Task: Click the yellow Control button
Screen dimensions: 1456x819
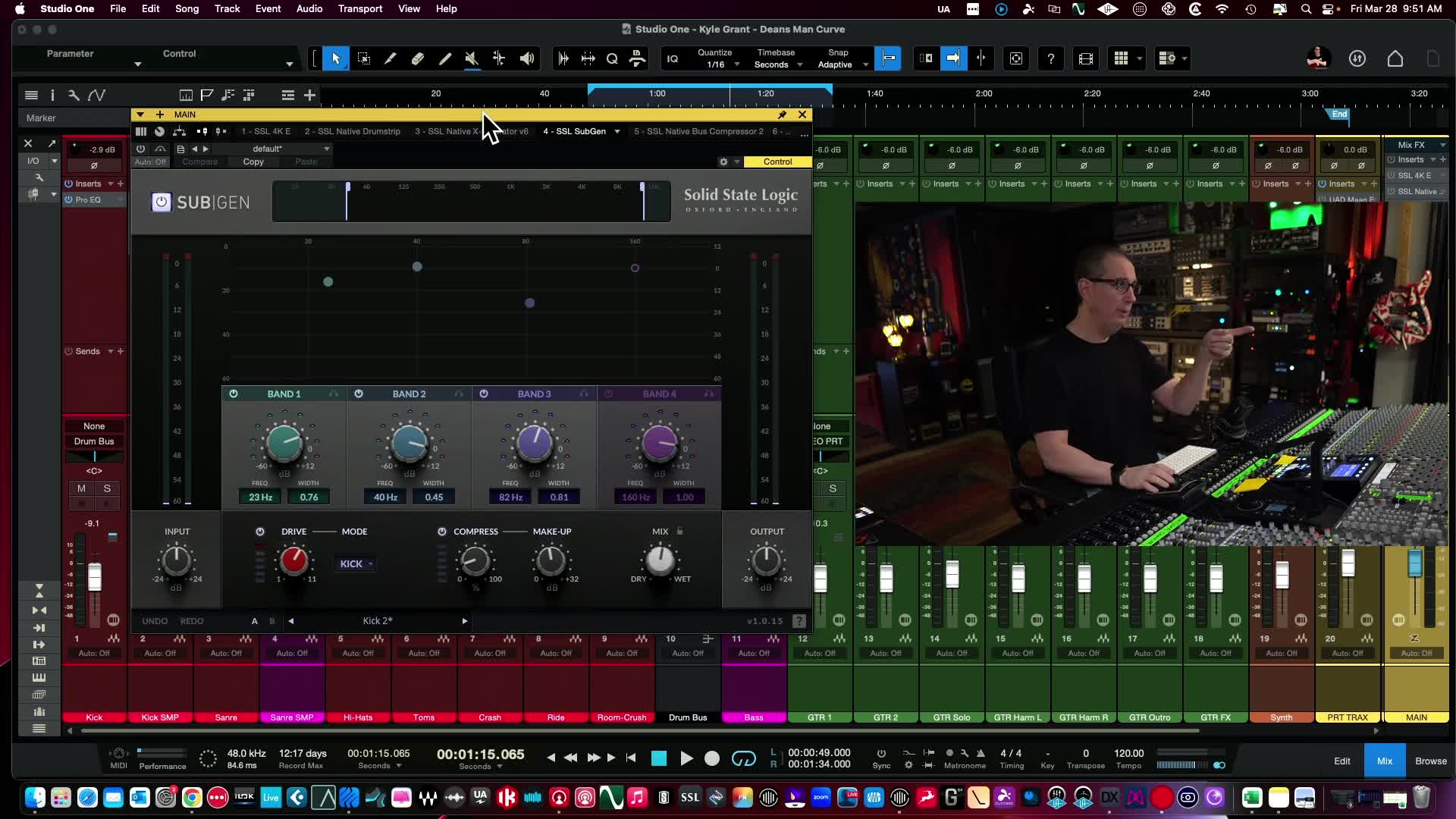Action: click(x=777, y=162)
